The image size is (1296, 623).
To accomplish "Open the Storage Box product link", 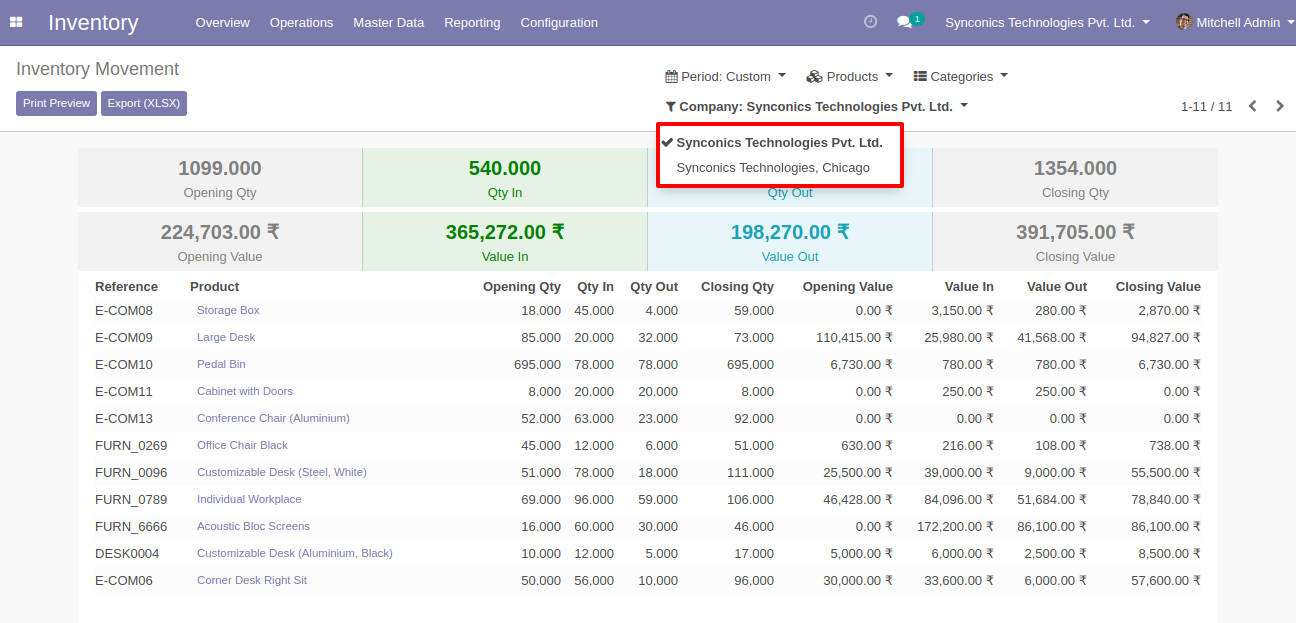I will click(228, 311).
